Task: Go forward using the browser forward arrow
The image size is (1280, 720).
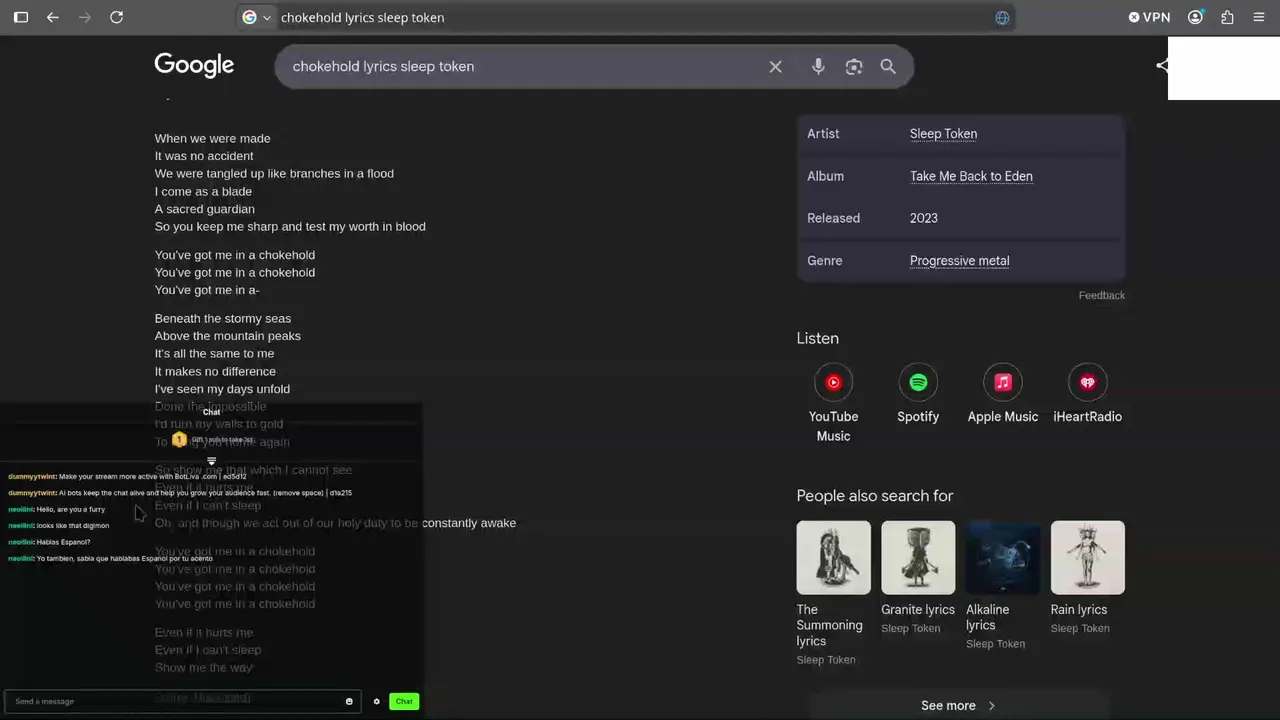Action: point(85,17)
